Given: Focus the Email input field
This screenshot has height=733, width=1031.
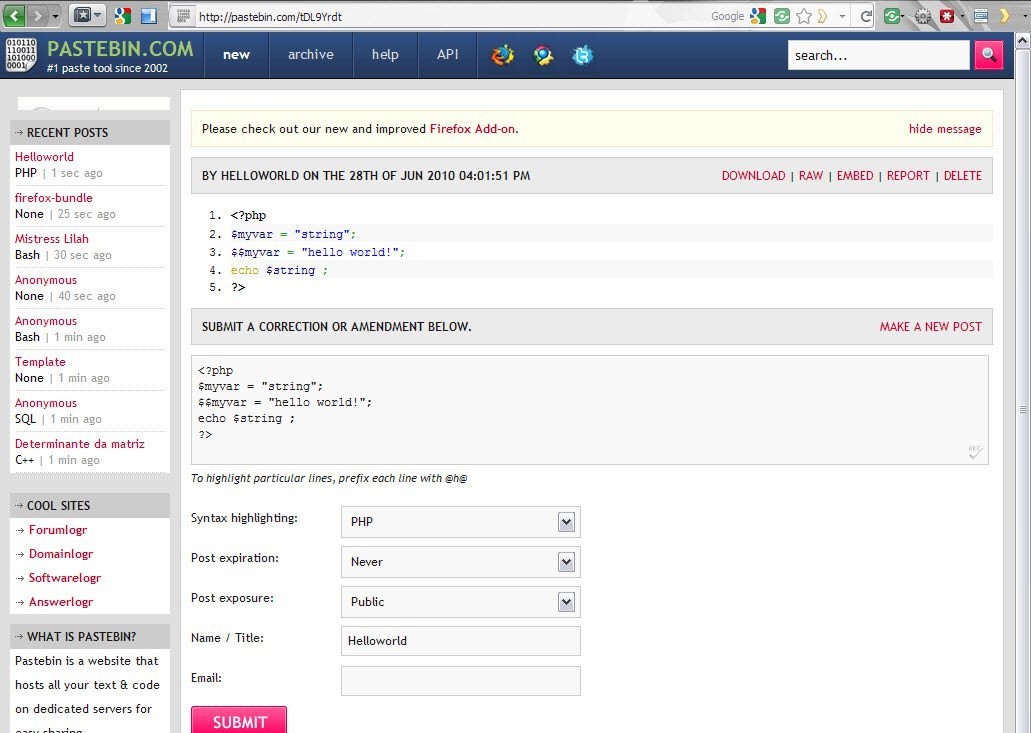Looking at the screenshot, I should (x=460, y=680).
